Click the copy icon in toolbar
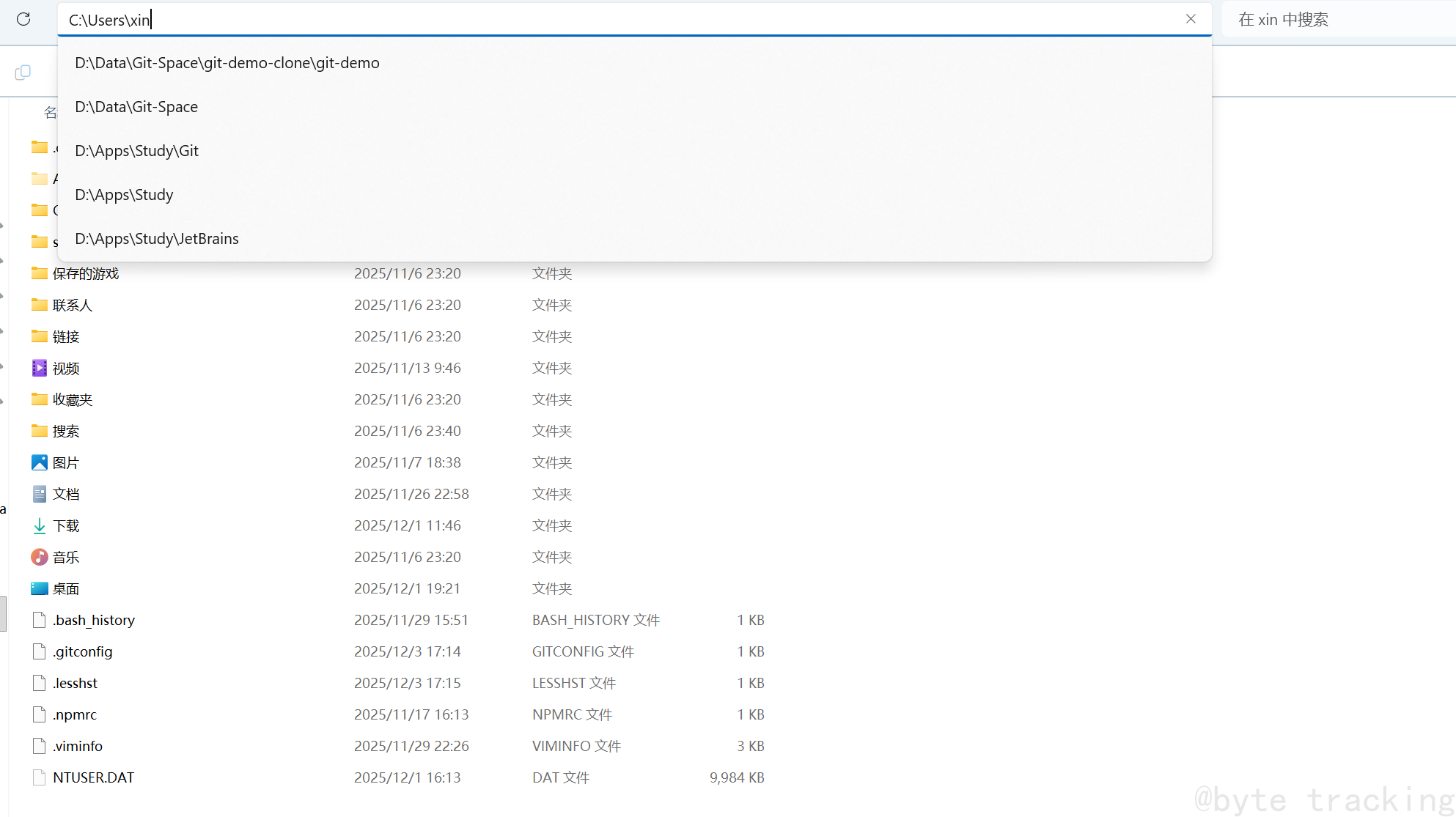Screen dimensions: 1456x817 (x=23, y=72)
